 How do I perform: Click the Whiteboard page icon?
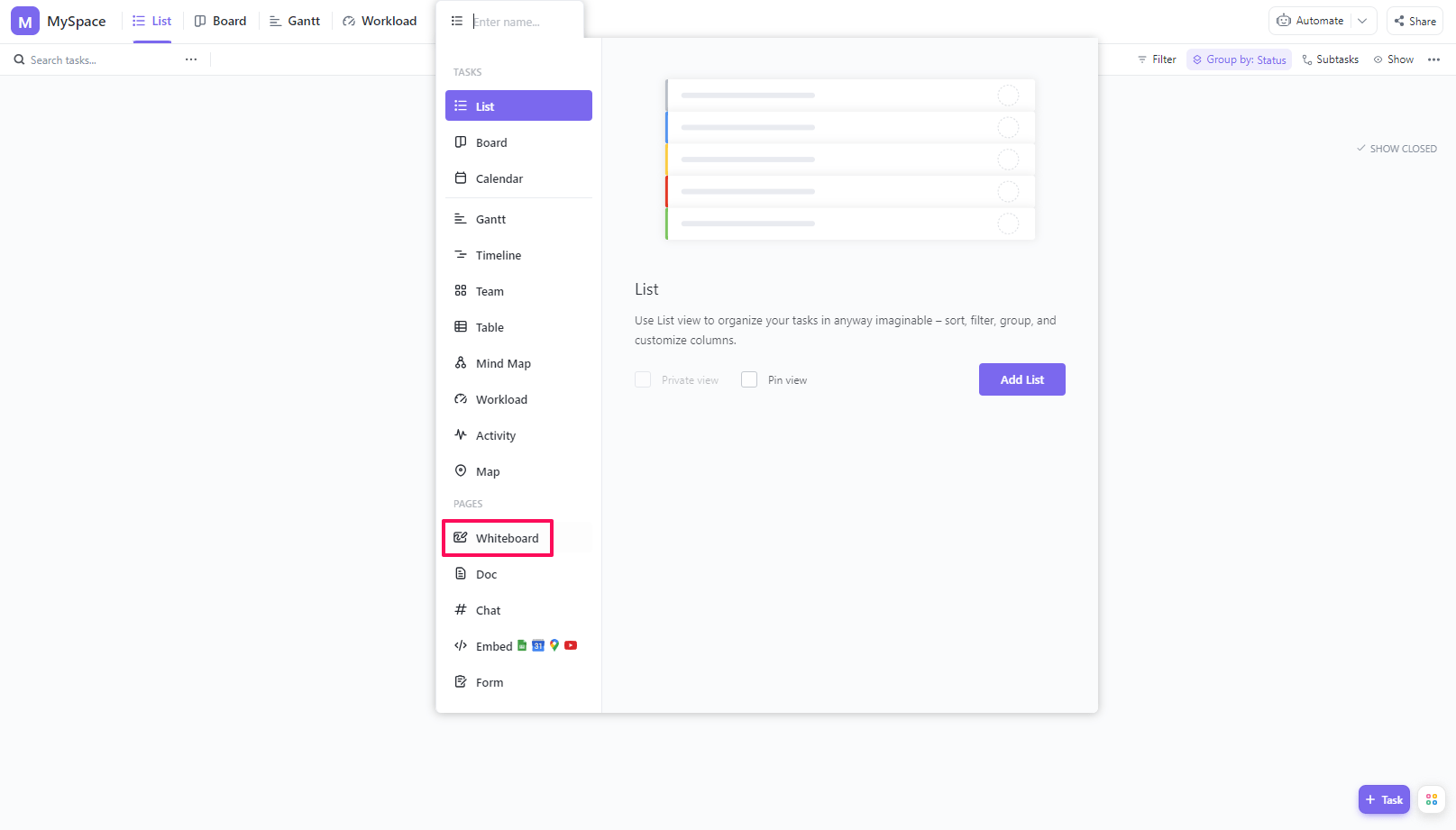click(461, 538)
